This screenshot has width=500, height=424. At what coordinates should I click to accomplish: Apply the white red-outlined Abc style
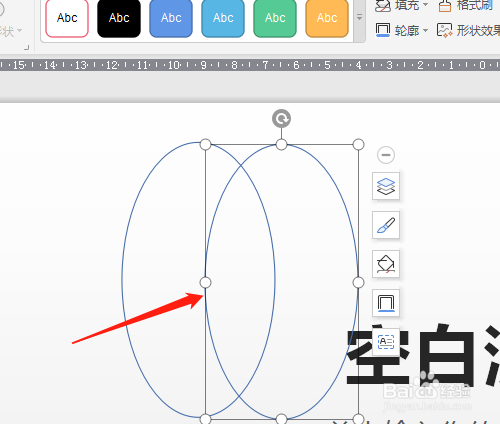(x=67, y=18)
